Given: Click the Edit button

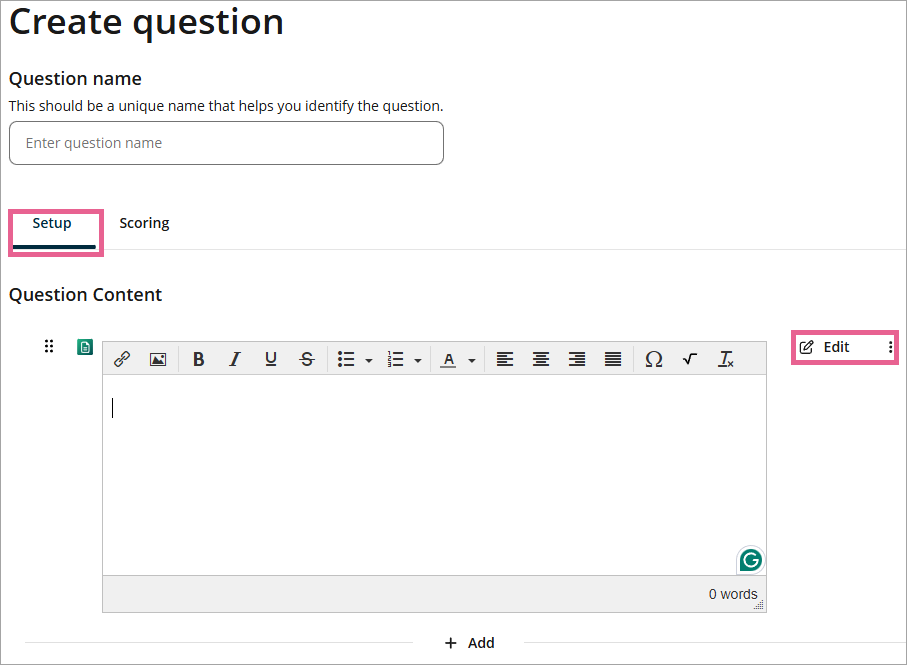Looking at the screenshot, I should tap(826, 347).
